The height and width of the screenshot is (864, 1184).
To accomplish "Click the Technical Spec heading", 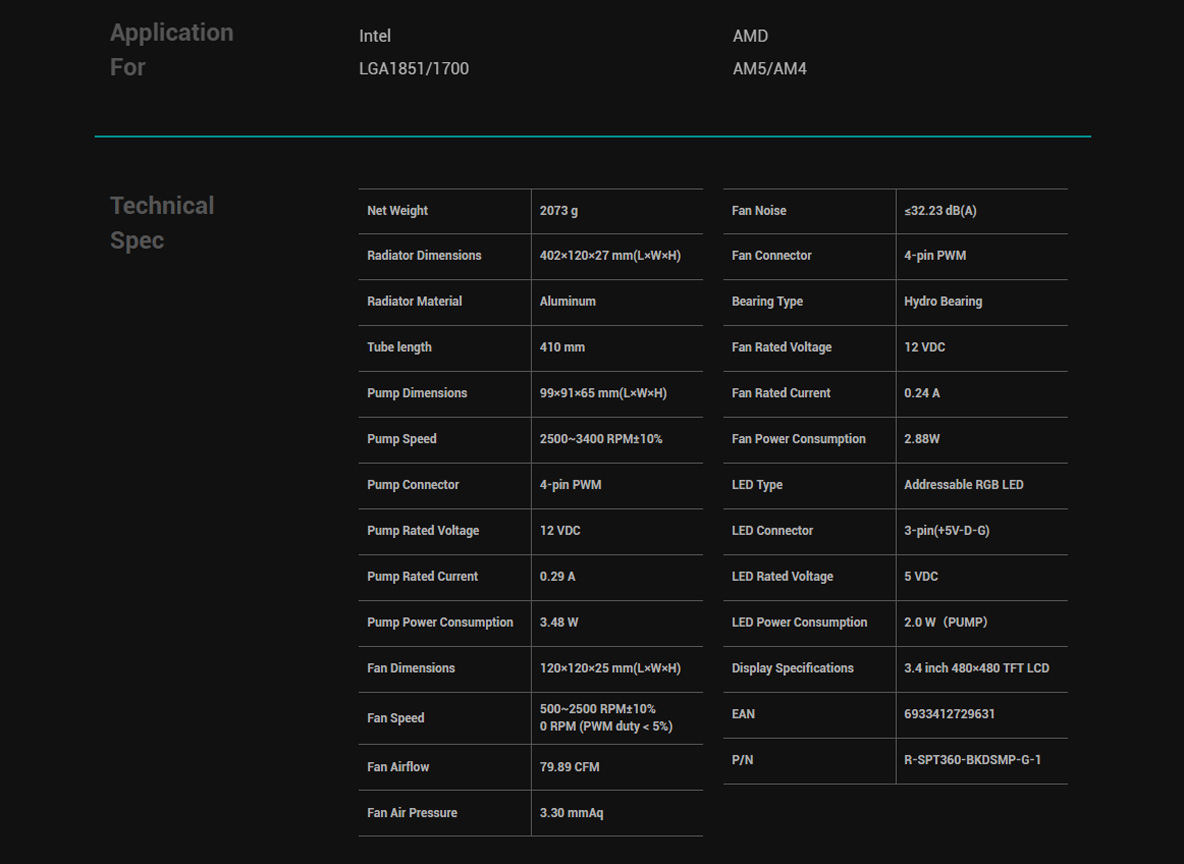I will 162,223.
